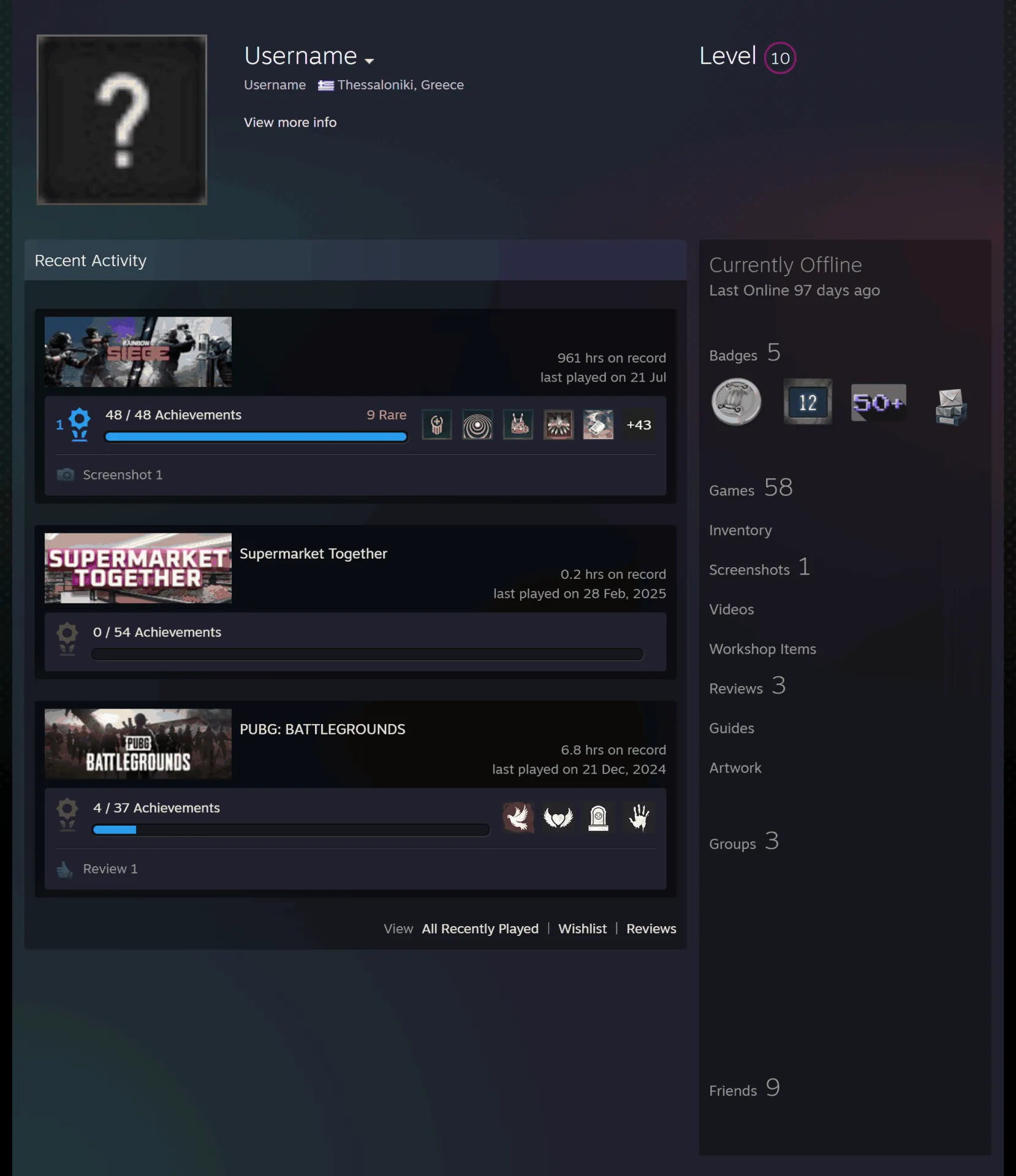Open the starburst Siege achievement icon

(x=558, y=424)
